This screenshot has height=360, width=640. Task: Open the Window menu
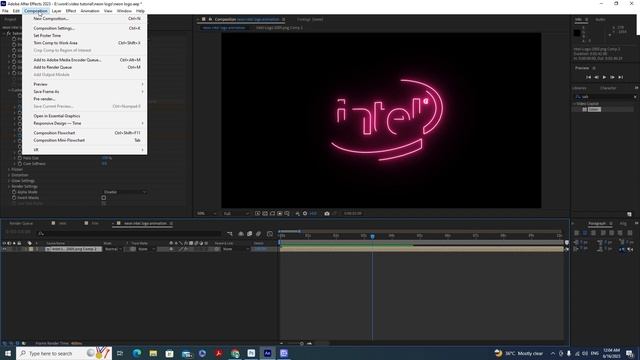(124, 11)
